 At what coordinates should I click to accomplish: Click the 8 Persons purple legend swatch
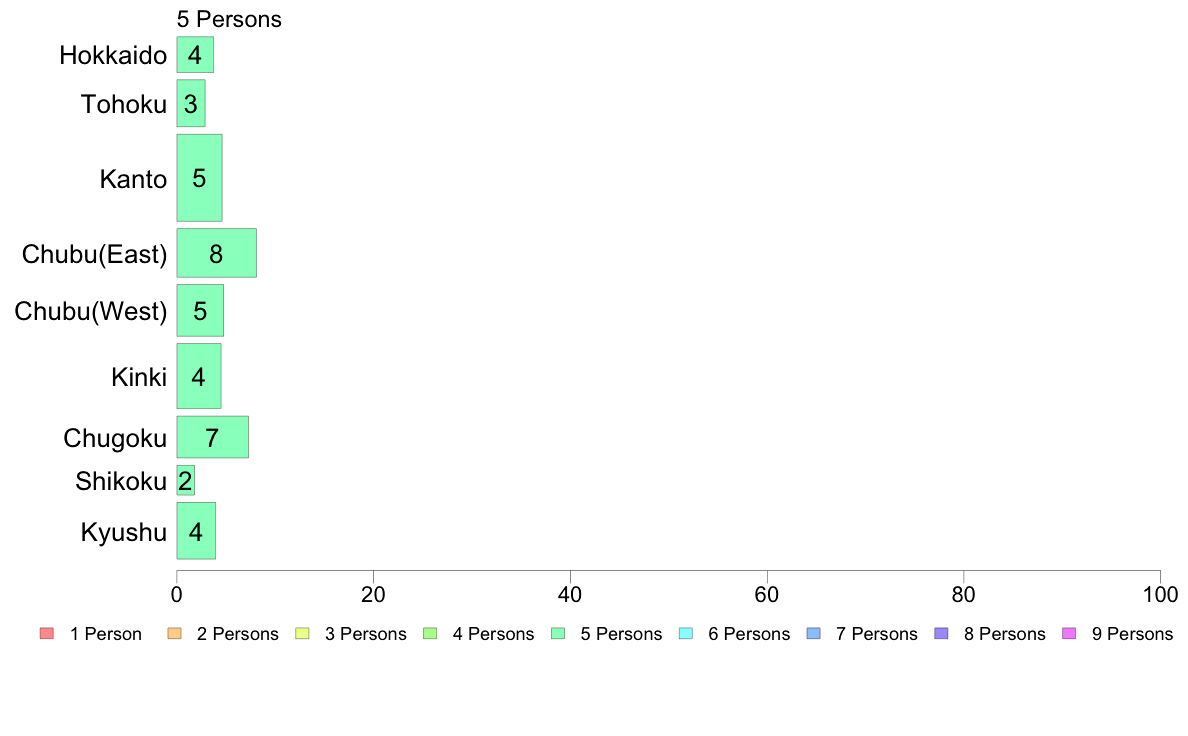coord(942,634)
